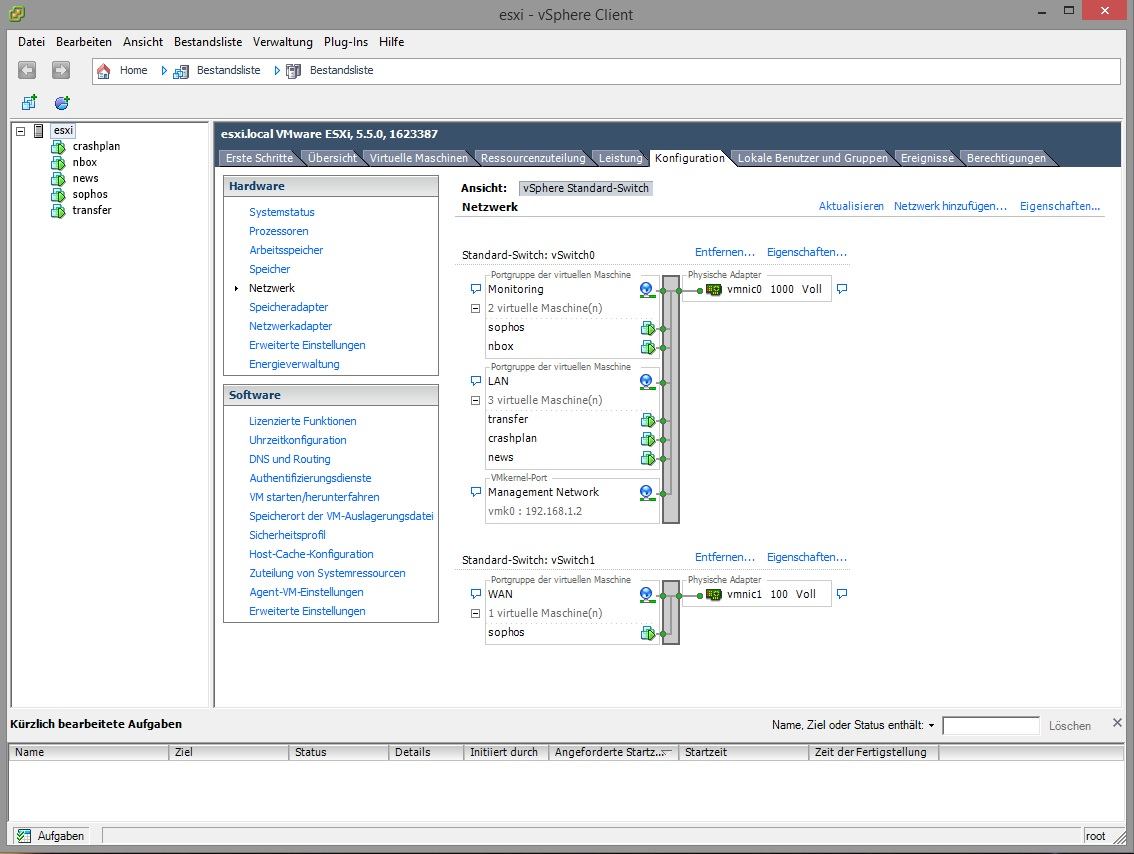Open the task filter dropdown arrow
This screenshot has width=1134, height=854.
pyautogui.click(x=932, y=725)
